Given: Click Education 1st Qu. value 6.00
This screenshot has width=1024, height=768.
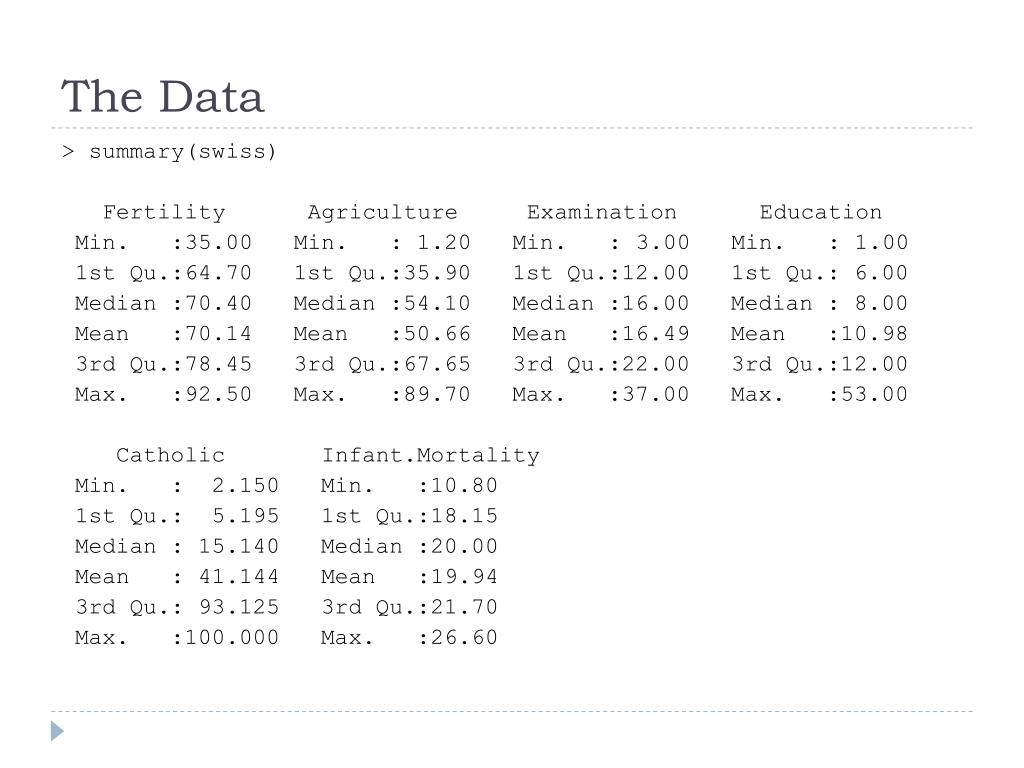Looking at the screenshot, I should [x=882, y=273].
